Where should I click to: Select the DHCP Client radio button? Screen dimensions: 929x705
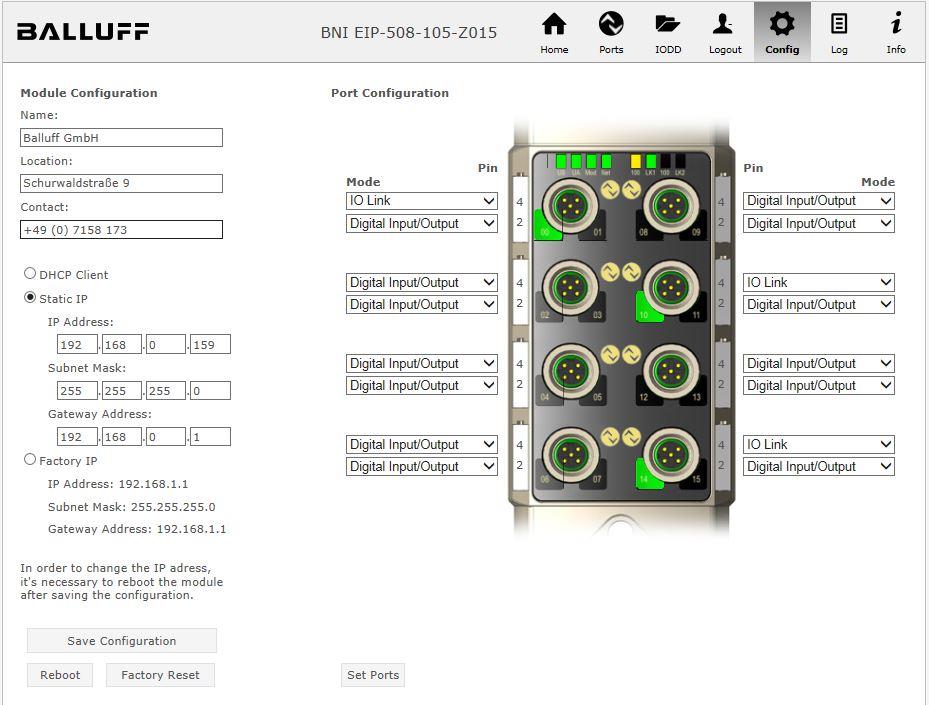click(x=30, y=273)
